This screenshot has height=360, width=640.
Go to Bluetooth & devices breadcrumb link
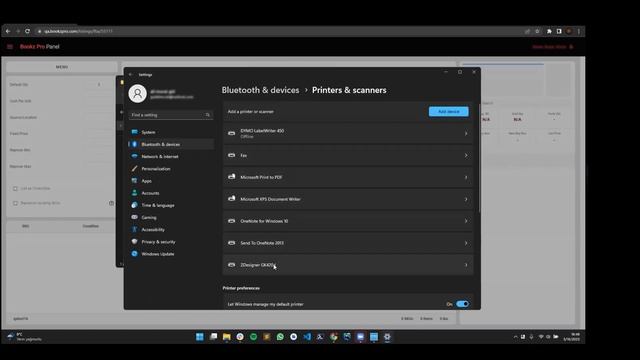point(260,90)
